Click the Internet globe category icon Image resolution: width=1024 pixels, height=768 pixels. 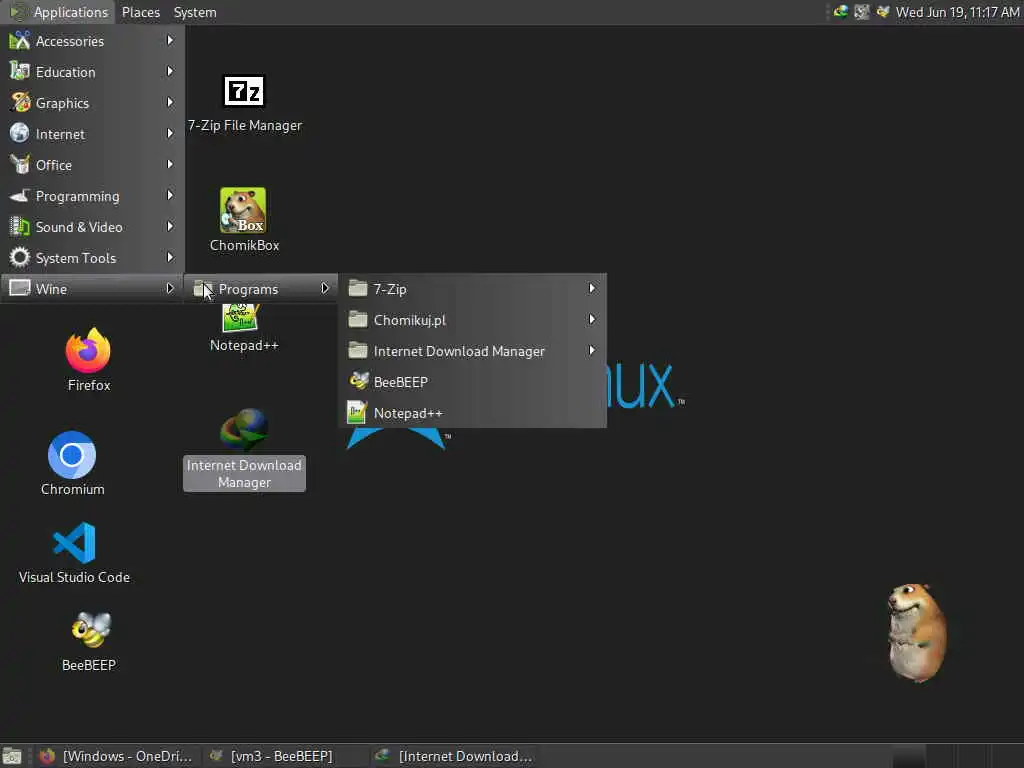point(20,133)
